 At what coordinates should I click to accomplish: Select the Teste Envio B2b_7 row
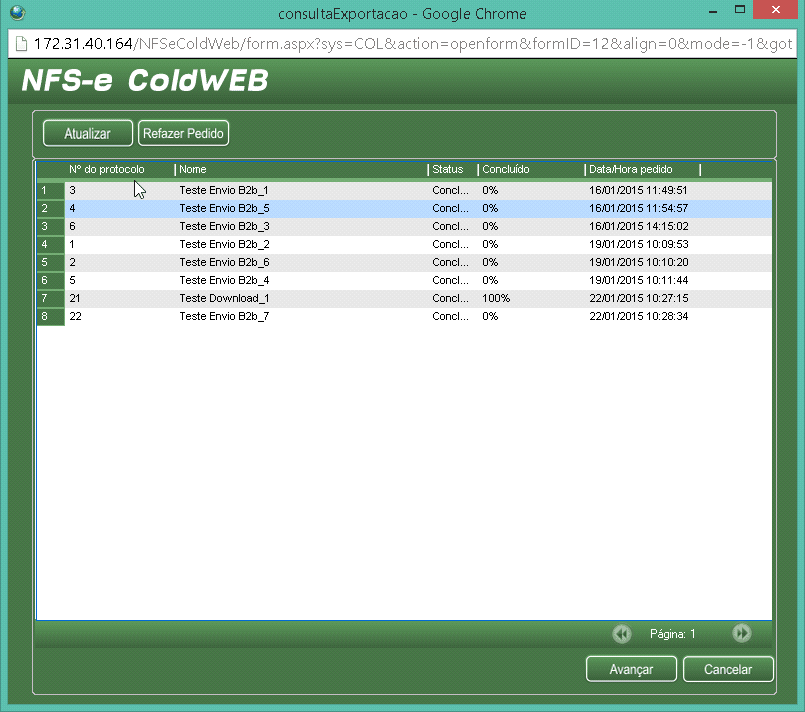224,316
